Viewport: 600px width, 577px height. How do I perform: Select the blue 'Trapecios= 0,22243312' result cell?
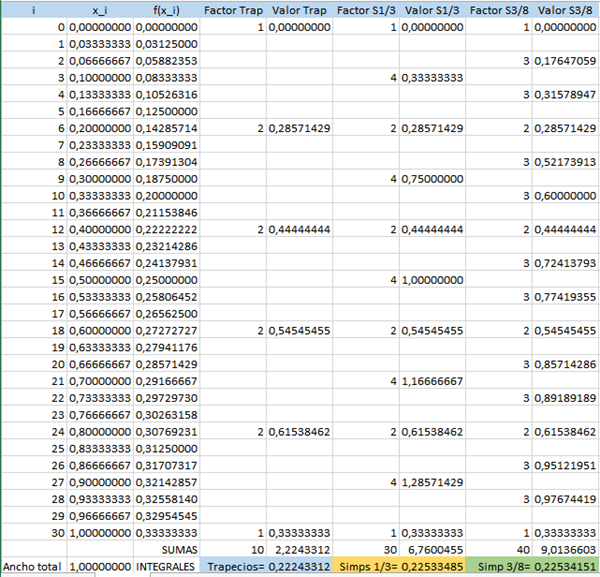(266, 567)
